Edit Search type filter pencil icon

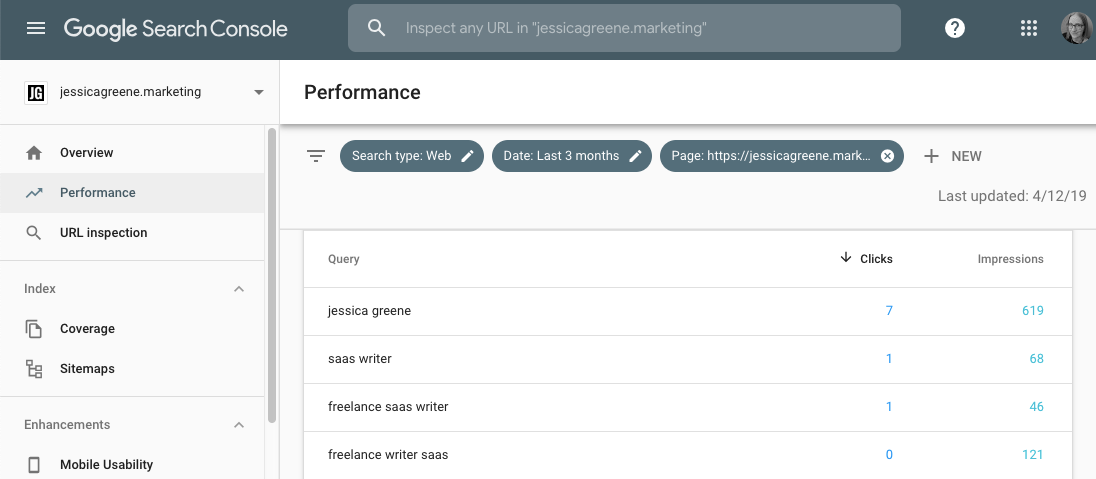click(x=468, y=156)
